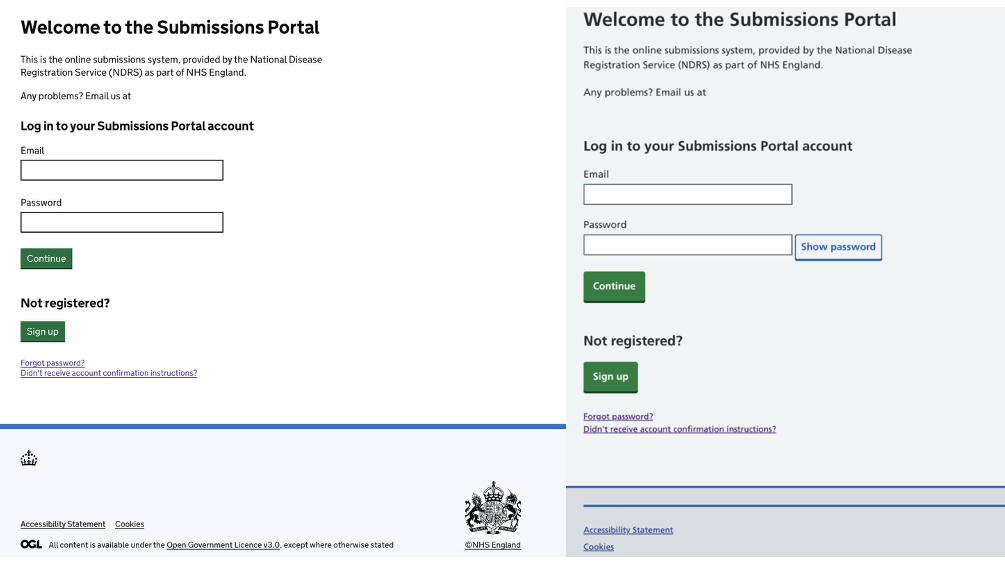This screenshot has height=566, width=1005.
Task: Click the large Sign up button on the grey page
Action: click(610, 377)
